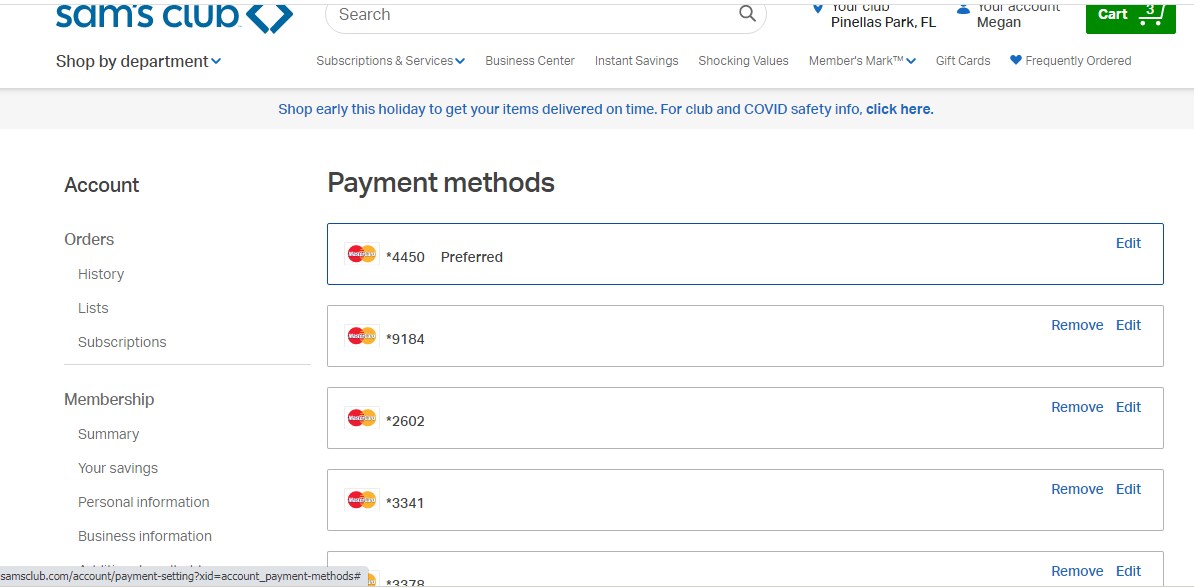1194x587 pixels.
Task: Click the search magnifier icon
Action: pos(748,14)
